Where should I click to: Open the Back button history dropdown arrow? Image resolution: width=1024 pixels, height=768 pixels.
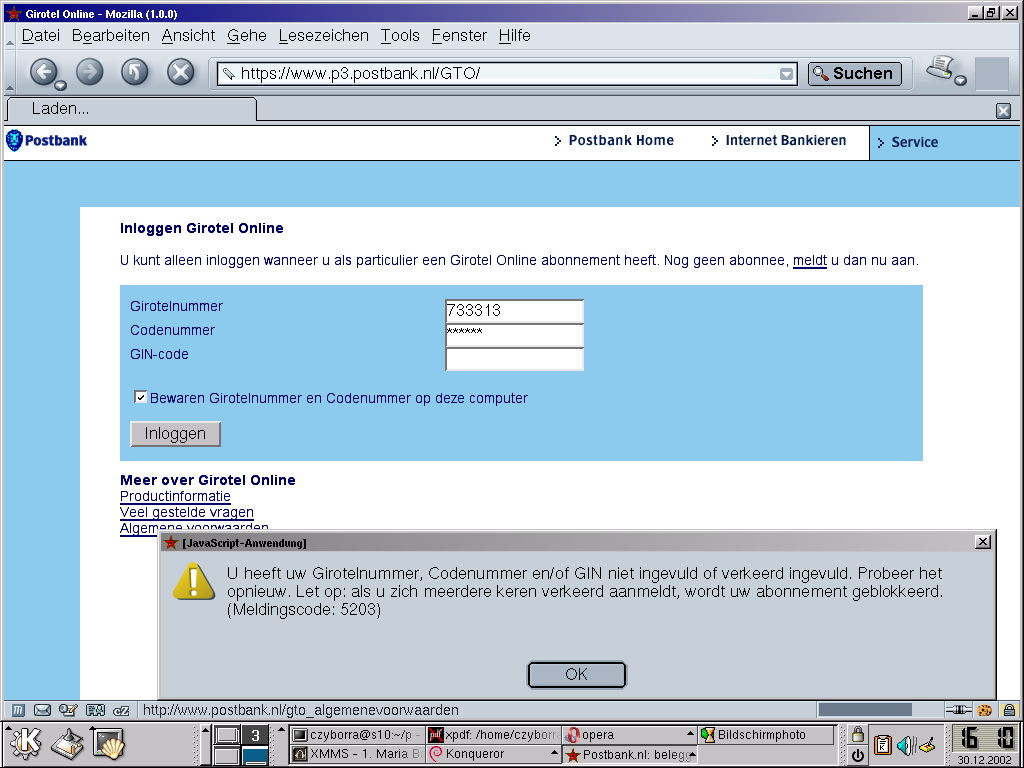(60, 86)
